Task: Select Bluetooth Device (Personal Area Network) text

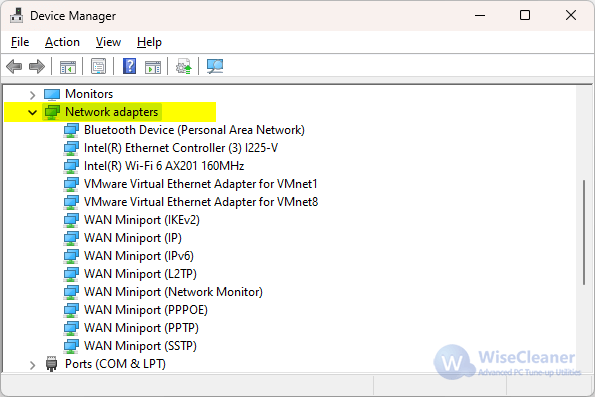Action: [194, 130]
